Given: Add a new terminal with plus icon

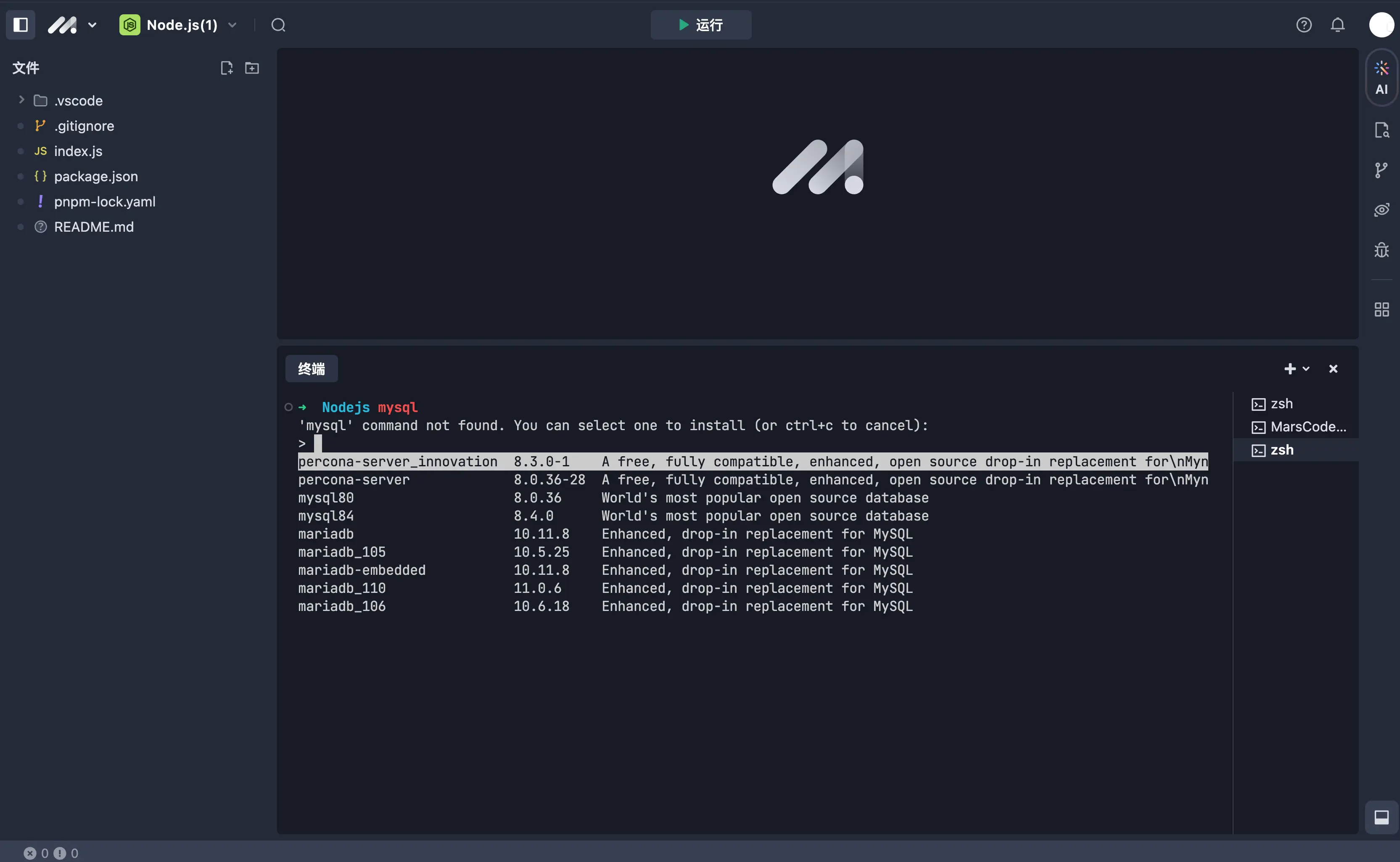Looking at the screenshot, I should click(x=1290, y=369).
